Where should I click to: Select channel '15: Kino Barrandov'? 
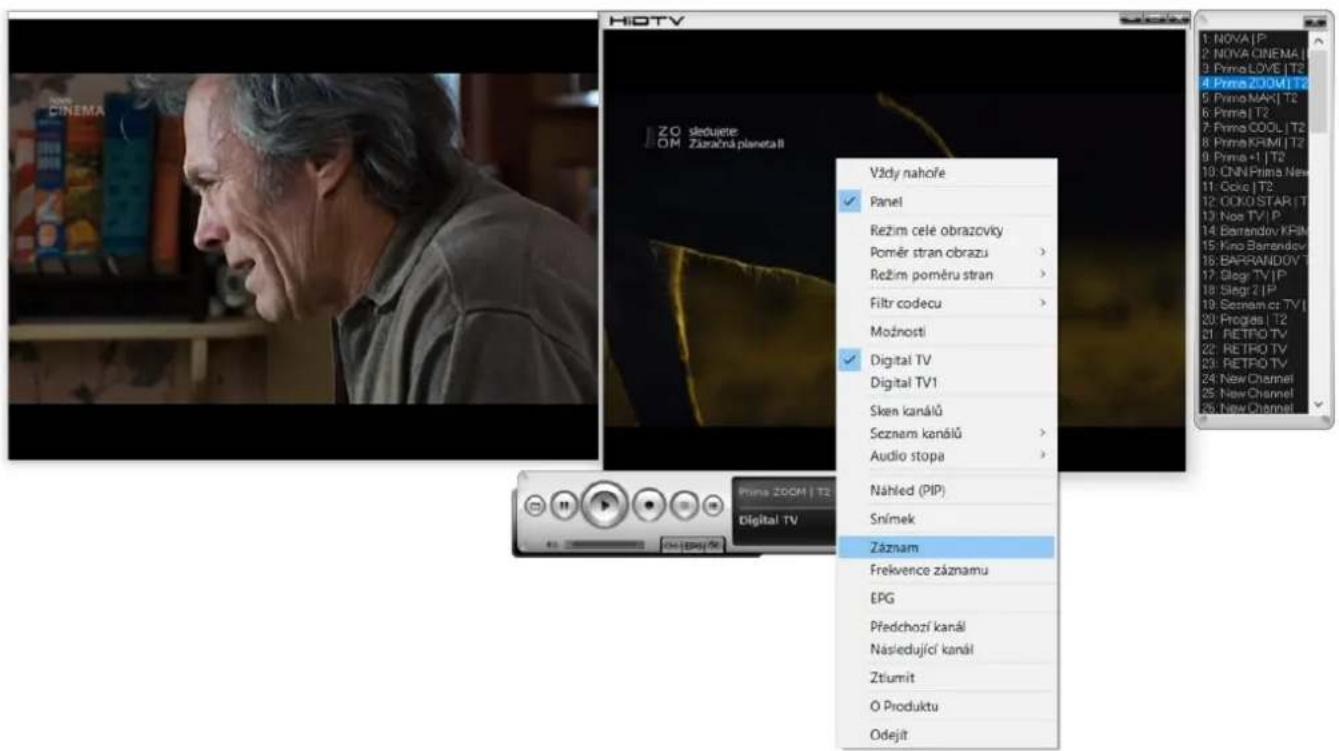pos(1255,245)
